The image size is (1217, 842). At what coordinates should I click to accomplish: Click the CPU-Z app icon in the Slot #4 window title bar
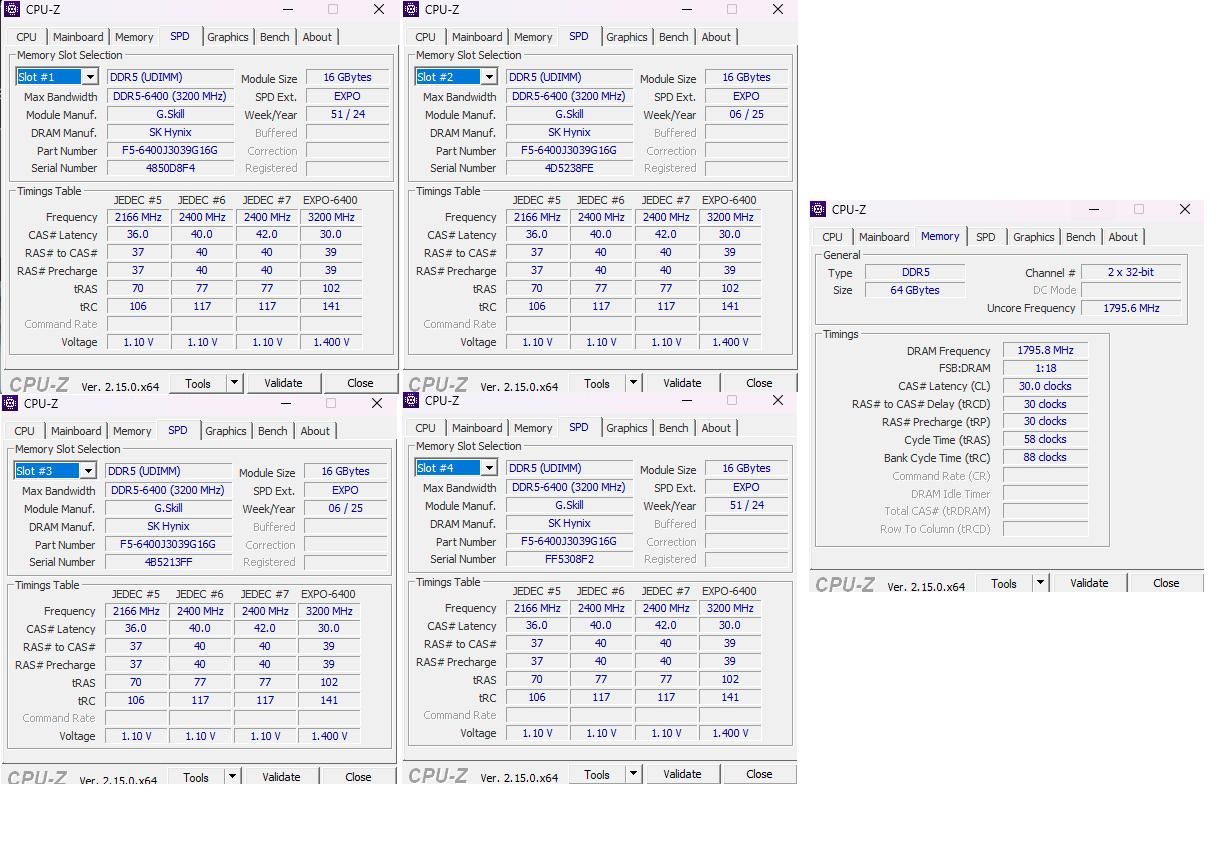tap(410, 400)
